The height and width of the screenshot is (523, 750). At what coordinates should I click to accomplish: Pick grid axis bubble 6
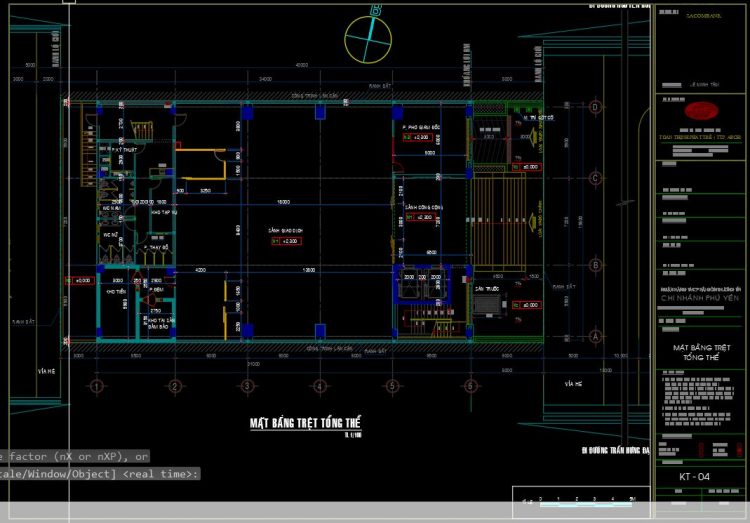[x=467, y=386]
